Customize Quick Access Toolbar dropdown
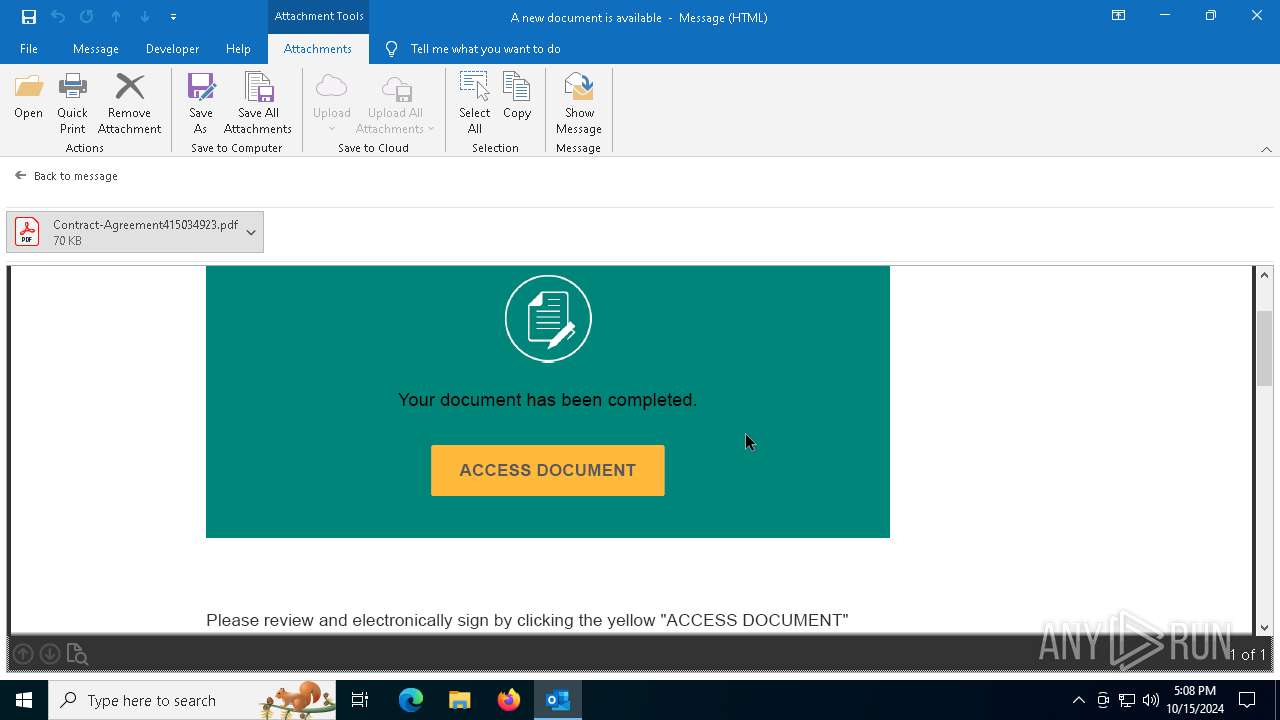 pyautogui.click(x=173, y=17)
